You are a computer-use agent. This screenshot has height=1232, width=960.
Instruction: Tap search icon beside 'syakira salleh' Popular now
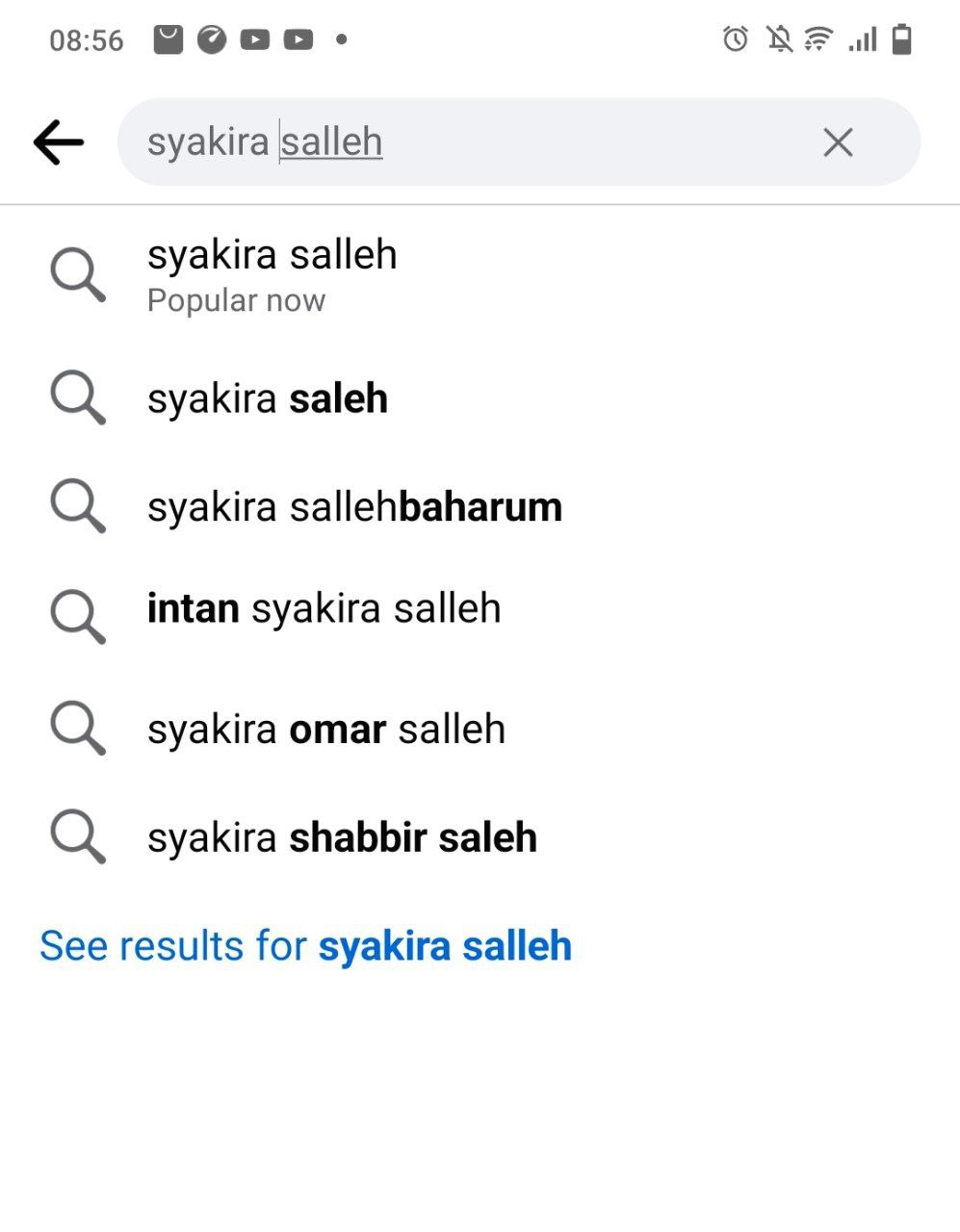(77, 275)
